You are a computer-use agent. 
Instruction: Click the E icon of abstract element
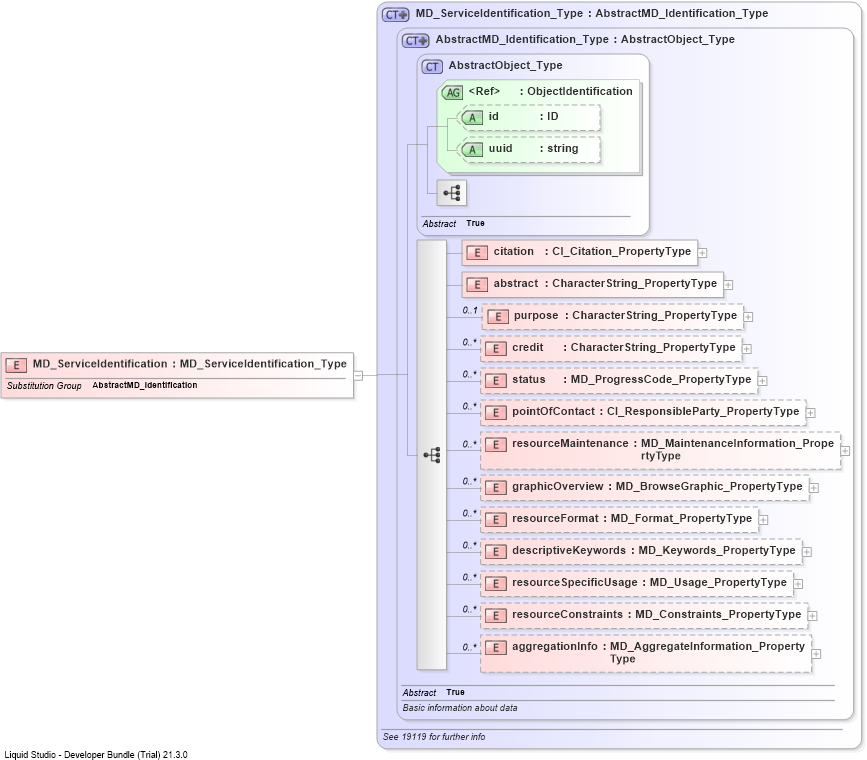coord(477,285)
